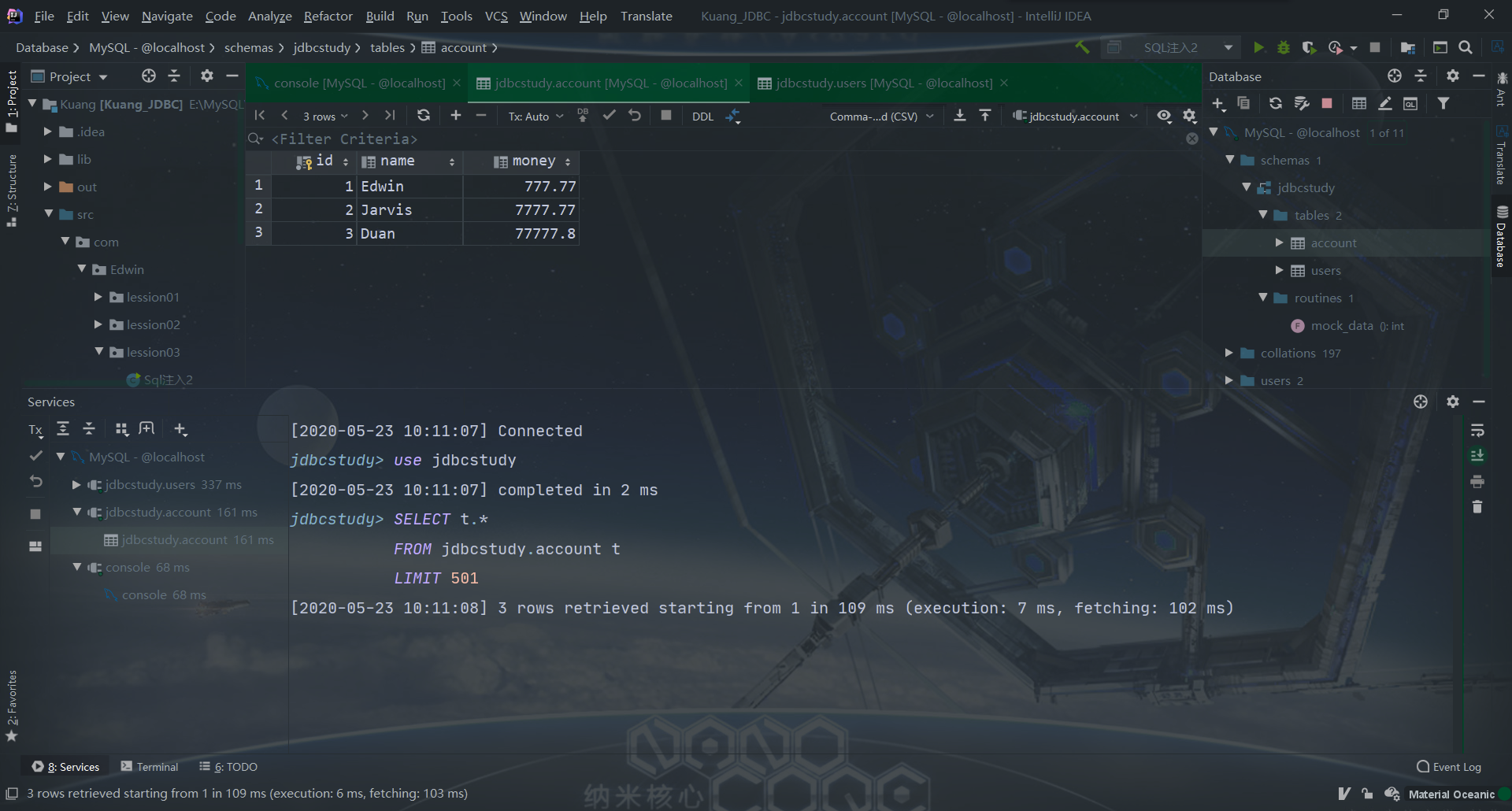
Task: Open Data Source Properties wrench icon
Action: 1302,104
